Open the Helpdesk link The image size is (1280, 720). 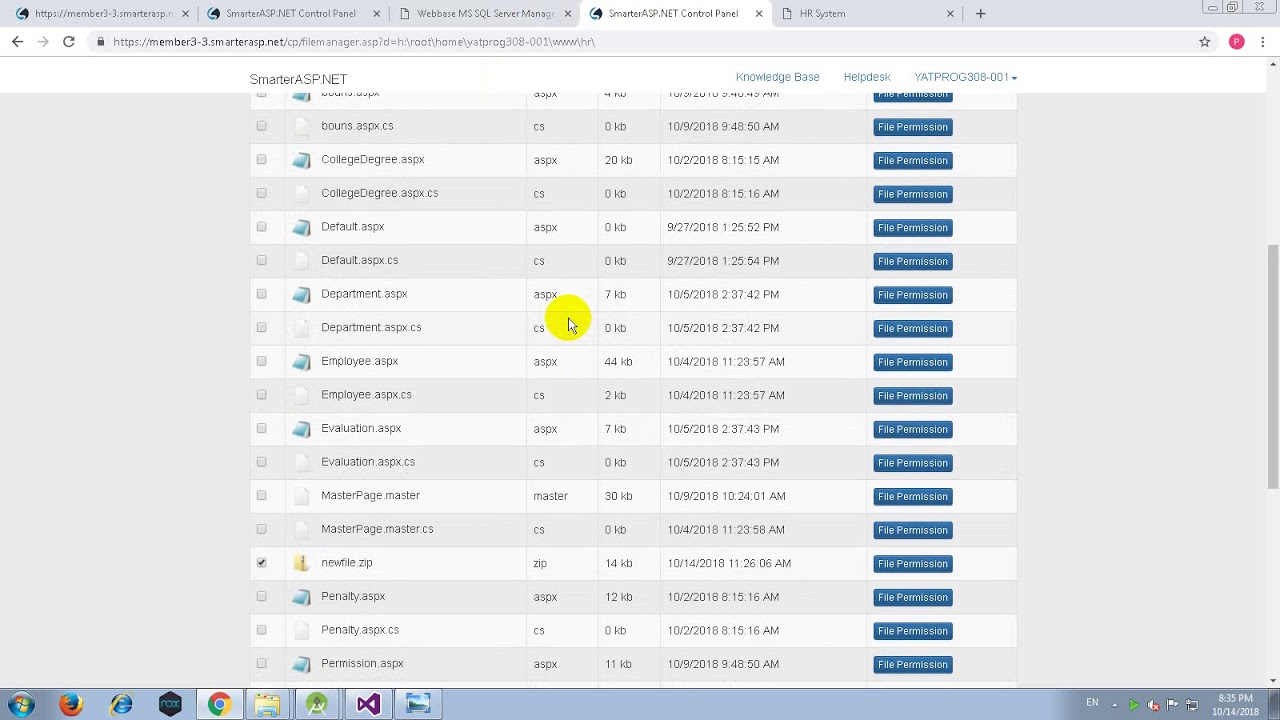tap(867, 77)
